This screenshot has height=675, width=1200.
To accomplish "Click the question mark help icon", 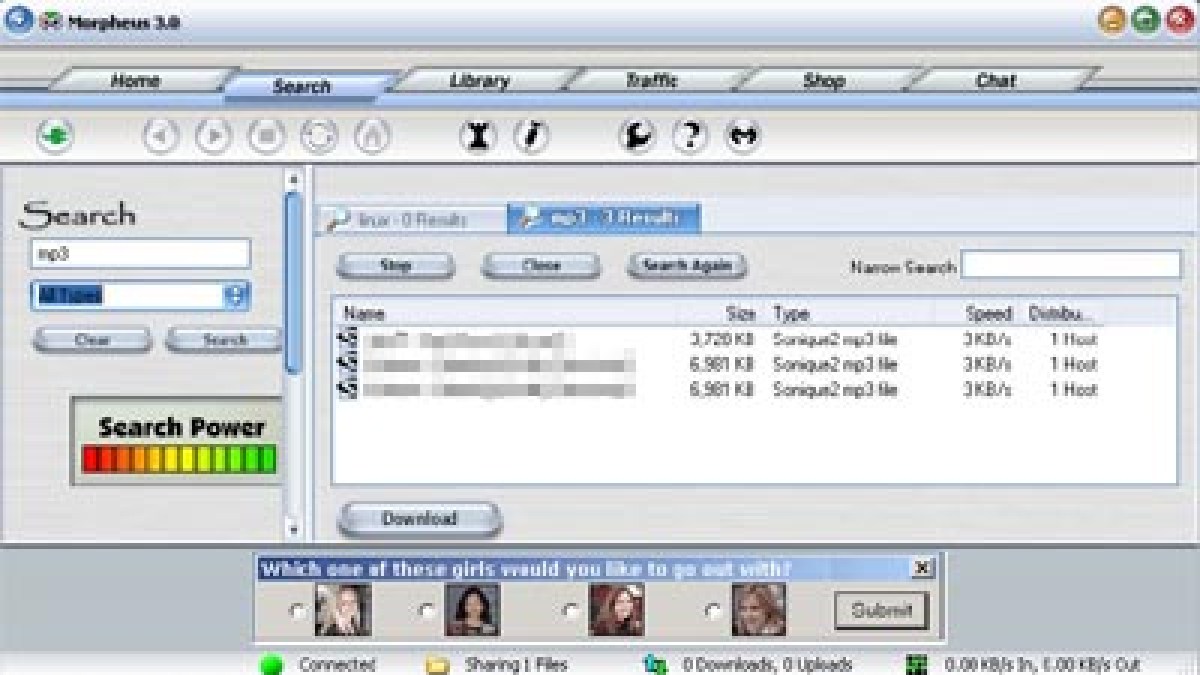I will tap(690, 136).
